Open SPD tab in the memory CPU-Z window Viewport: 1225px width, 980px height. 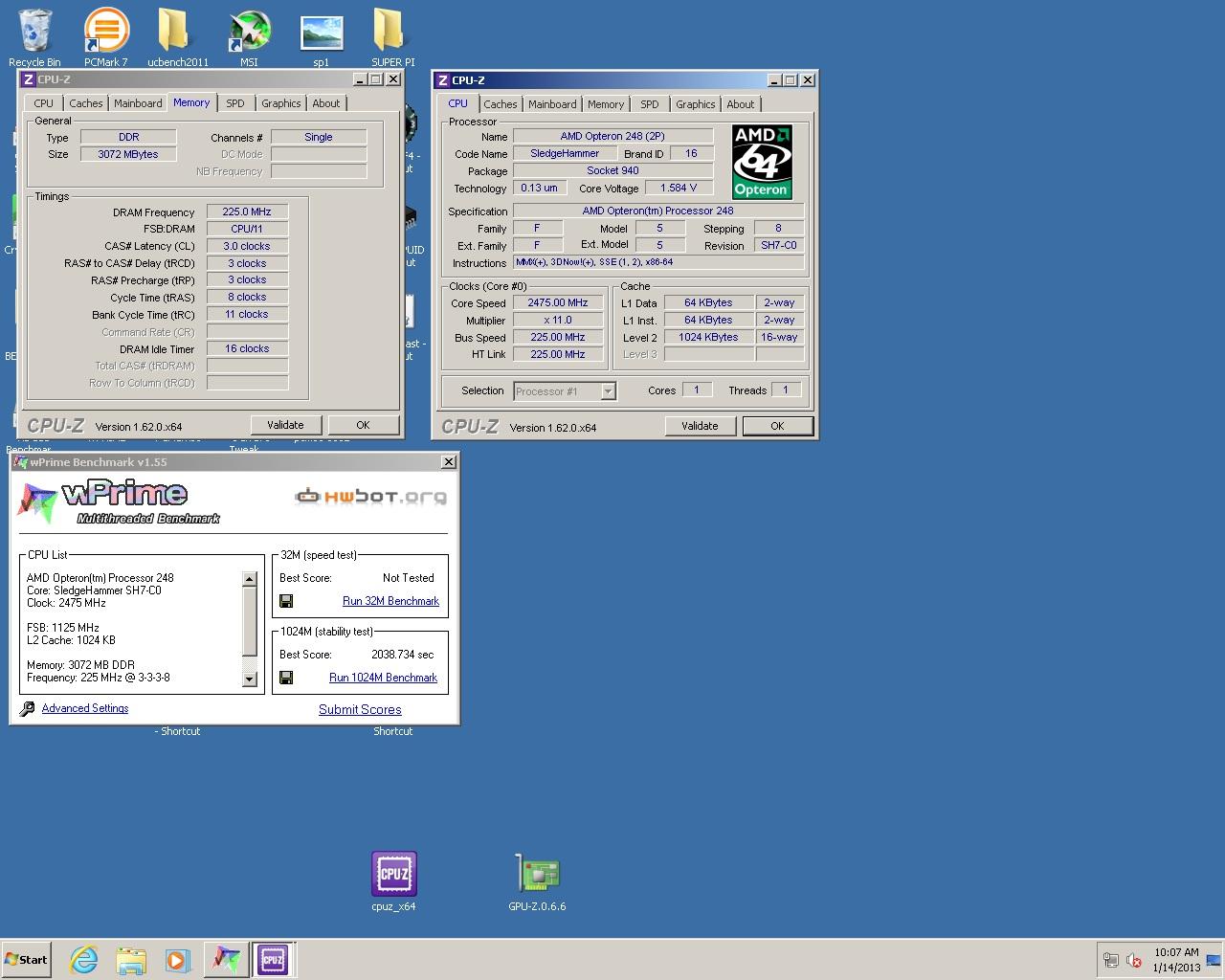tap(235, 103)
